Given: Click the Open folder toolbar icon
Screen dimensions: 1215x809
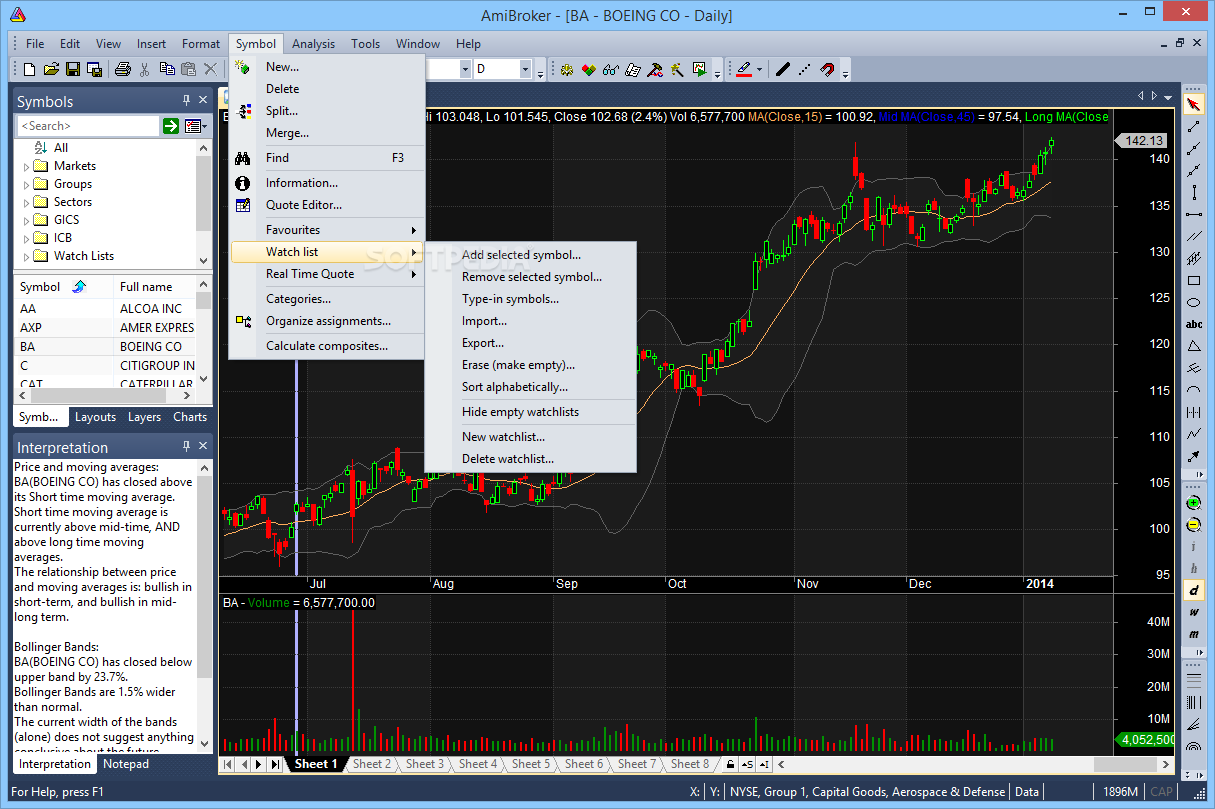Looking at the screenshot, I should (x=51, y=69).
